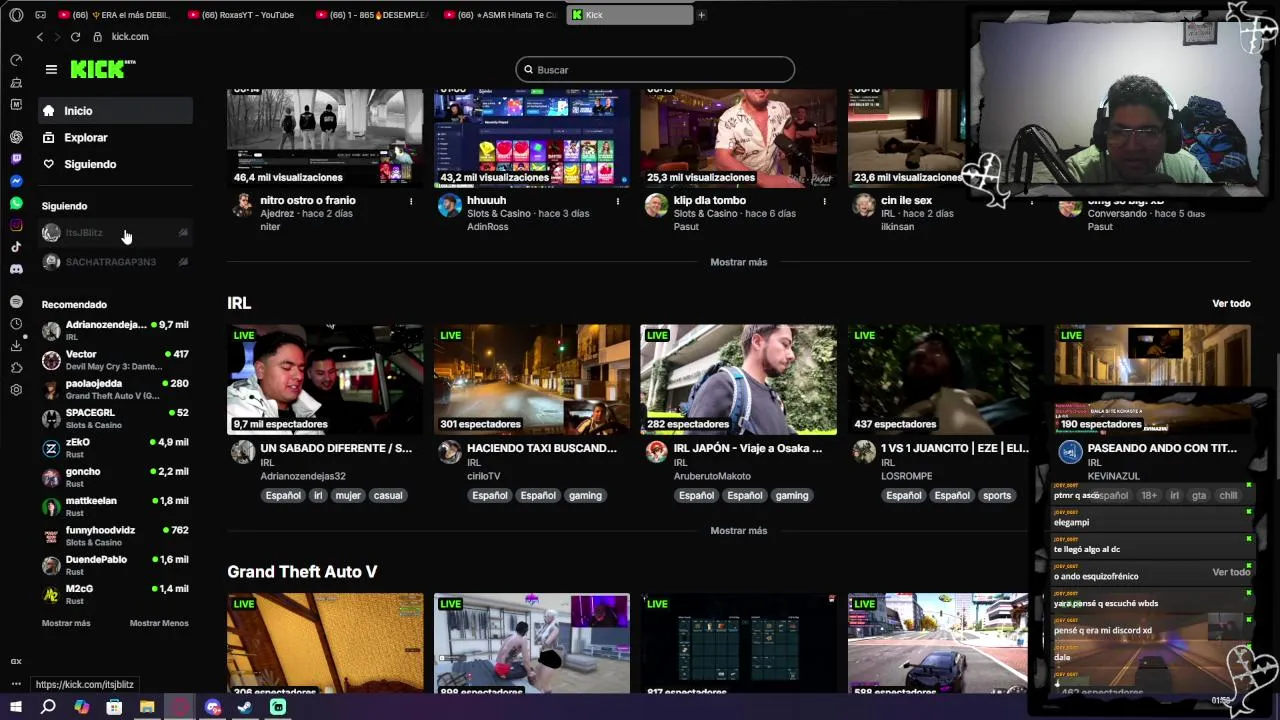1280x720 pixels.
Task: Open followed channel ItsJBlitz
Action: coord(115,233)
